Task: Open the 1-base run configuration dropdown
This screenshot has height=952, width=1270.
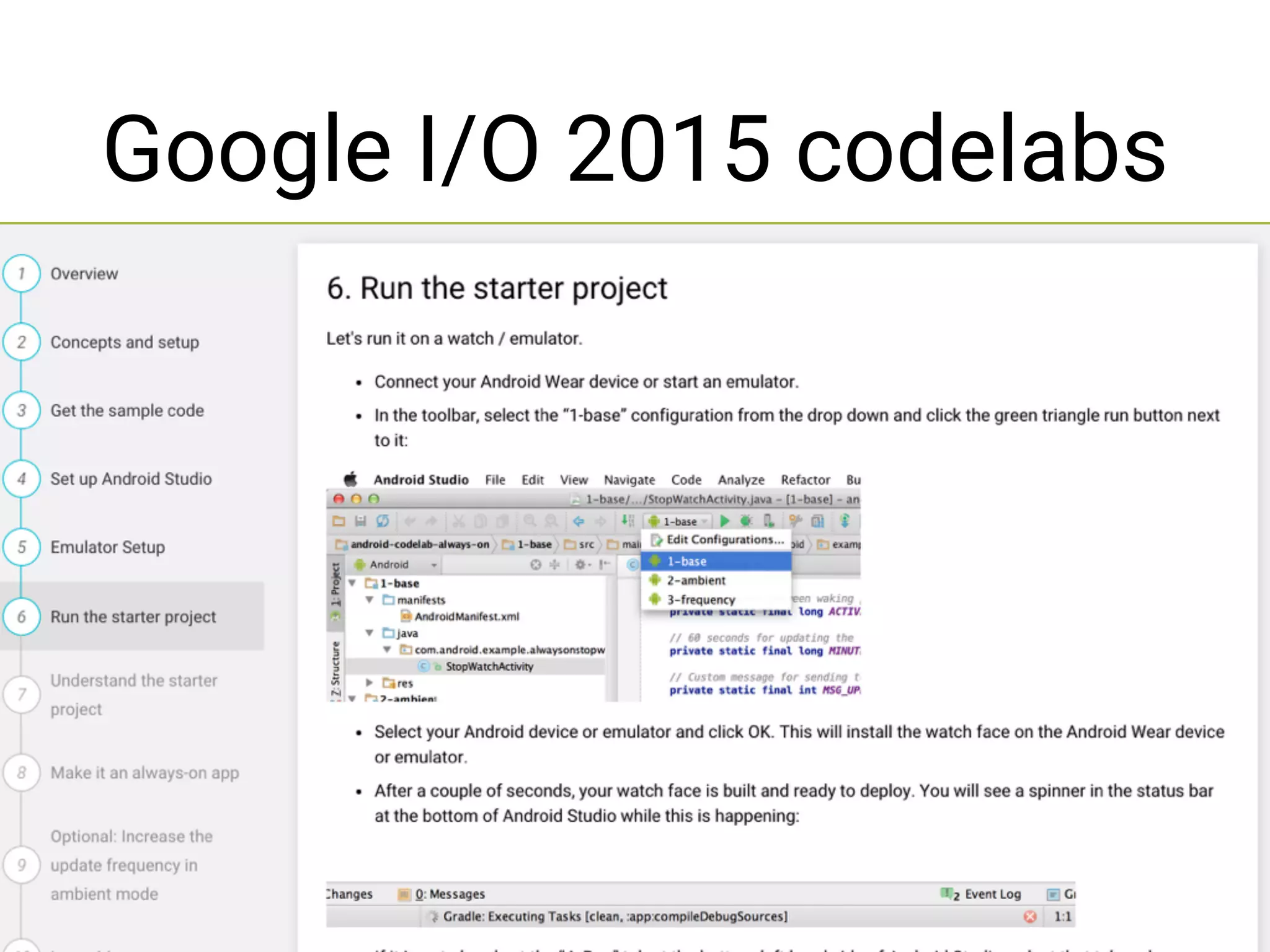Action: click(x=678, y=522)
